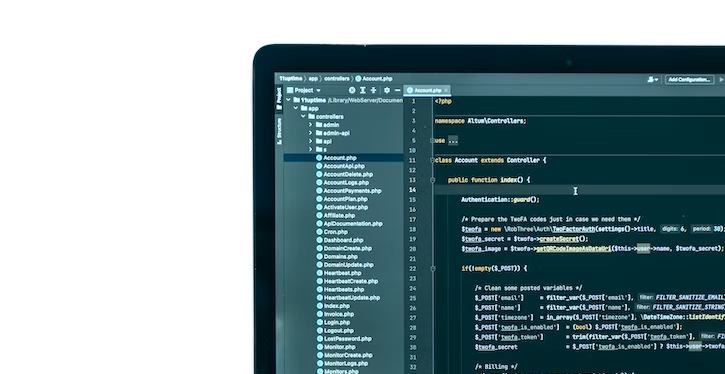Click the Add Configuration button
This screenshot has height=374, width=725.
[689, 80]
